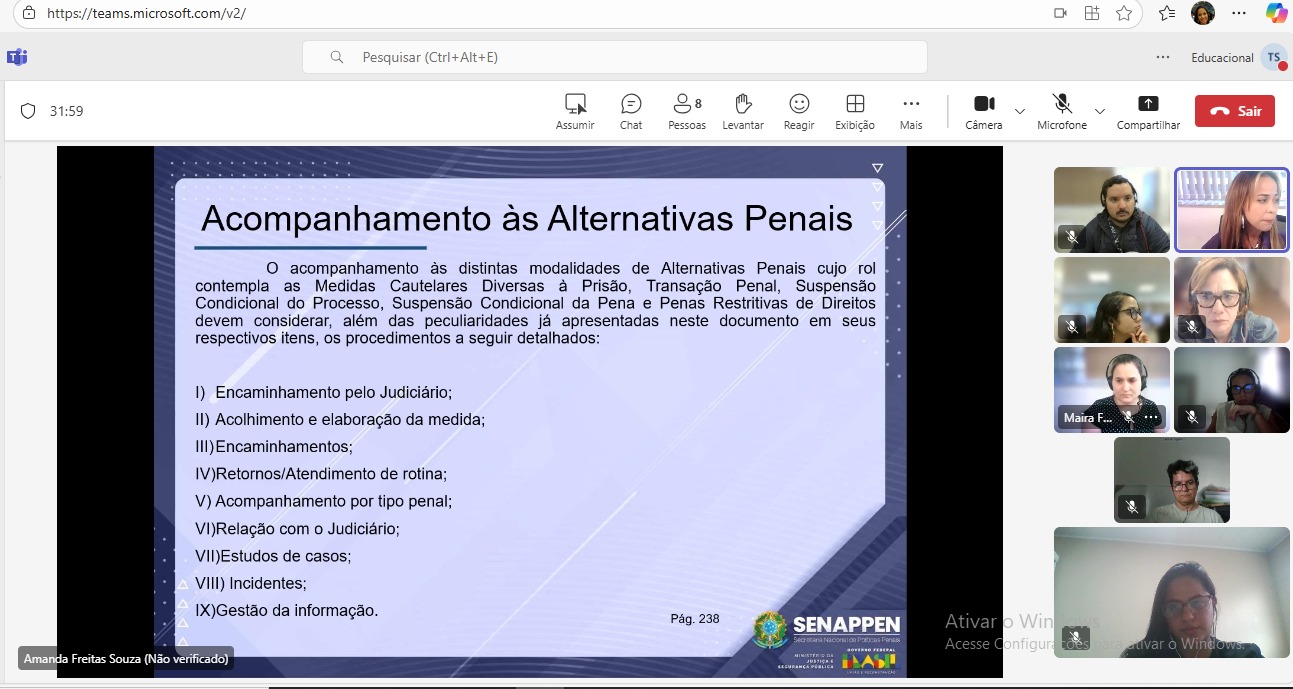Click Assumir to take control

click(x=575, y=111)
